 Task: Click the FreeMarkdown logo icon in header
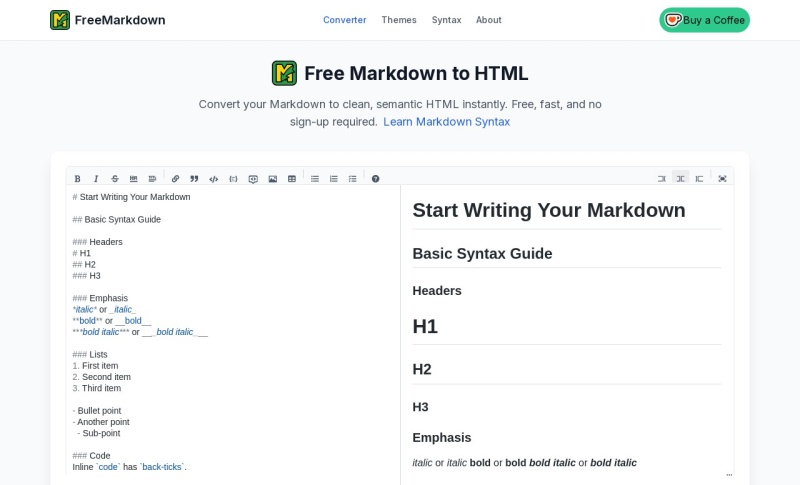(60, 20)
